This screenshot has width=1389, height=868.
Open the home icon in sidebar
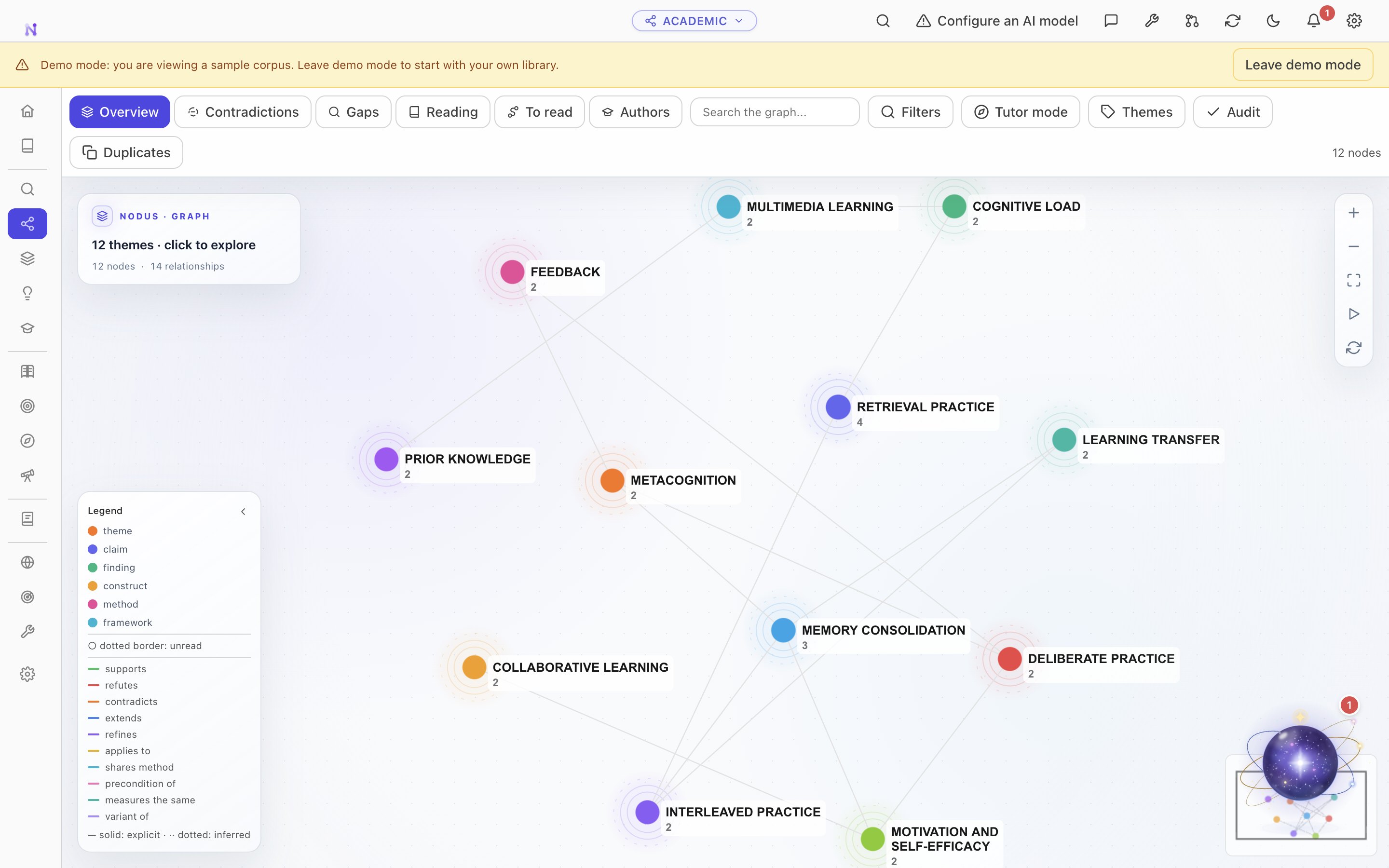coord(27,111)
